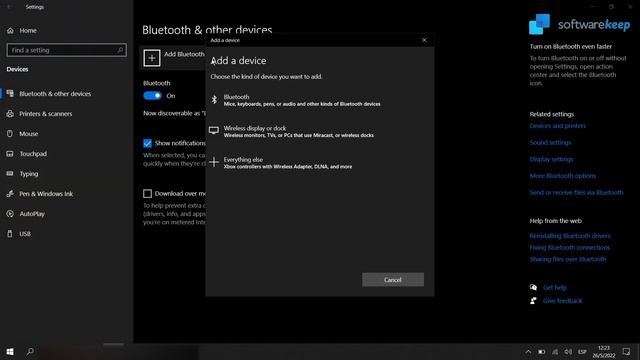
Task: Open Send or receive files via Bluetooth
Action: [x=576, y=193]
